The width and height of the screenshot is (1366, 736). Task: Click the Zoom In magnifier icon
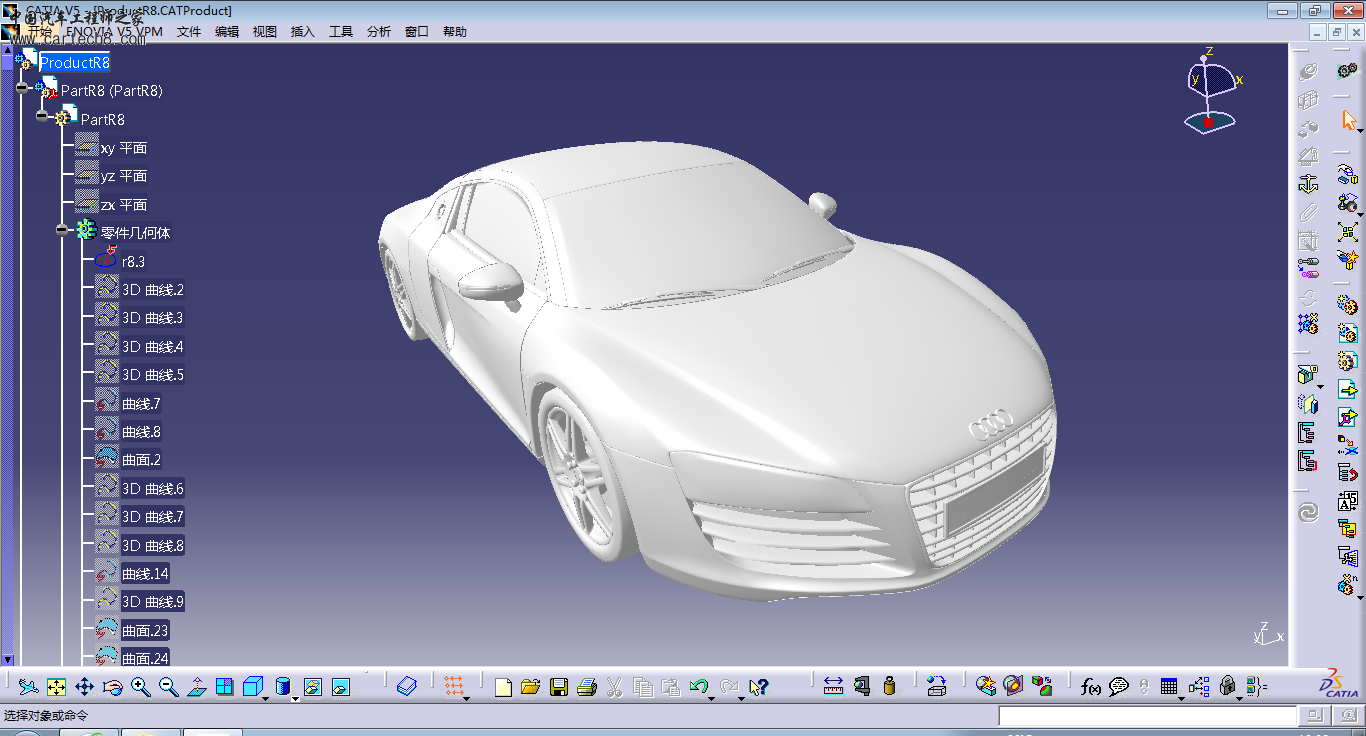141,687
